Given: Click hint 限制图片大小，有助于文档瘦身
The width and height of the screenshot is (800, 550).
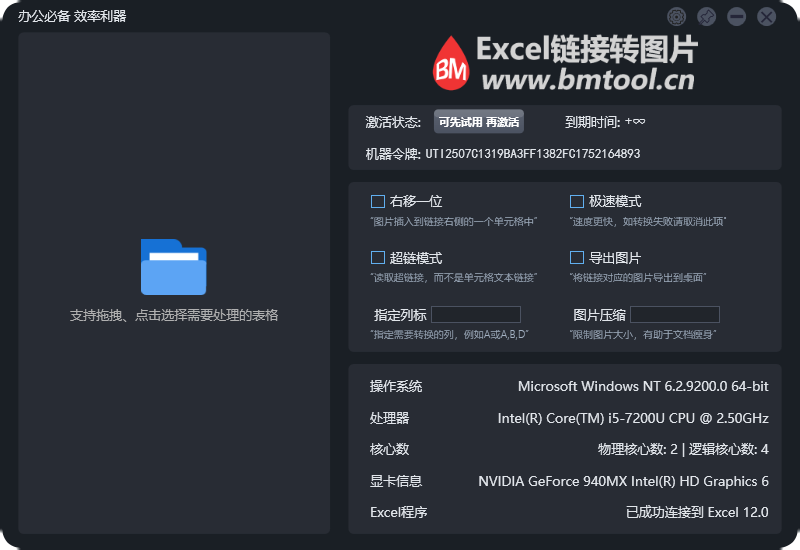Looking at the screenshot, I should click(643, 335).
